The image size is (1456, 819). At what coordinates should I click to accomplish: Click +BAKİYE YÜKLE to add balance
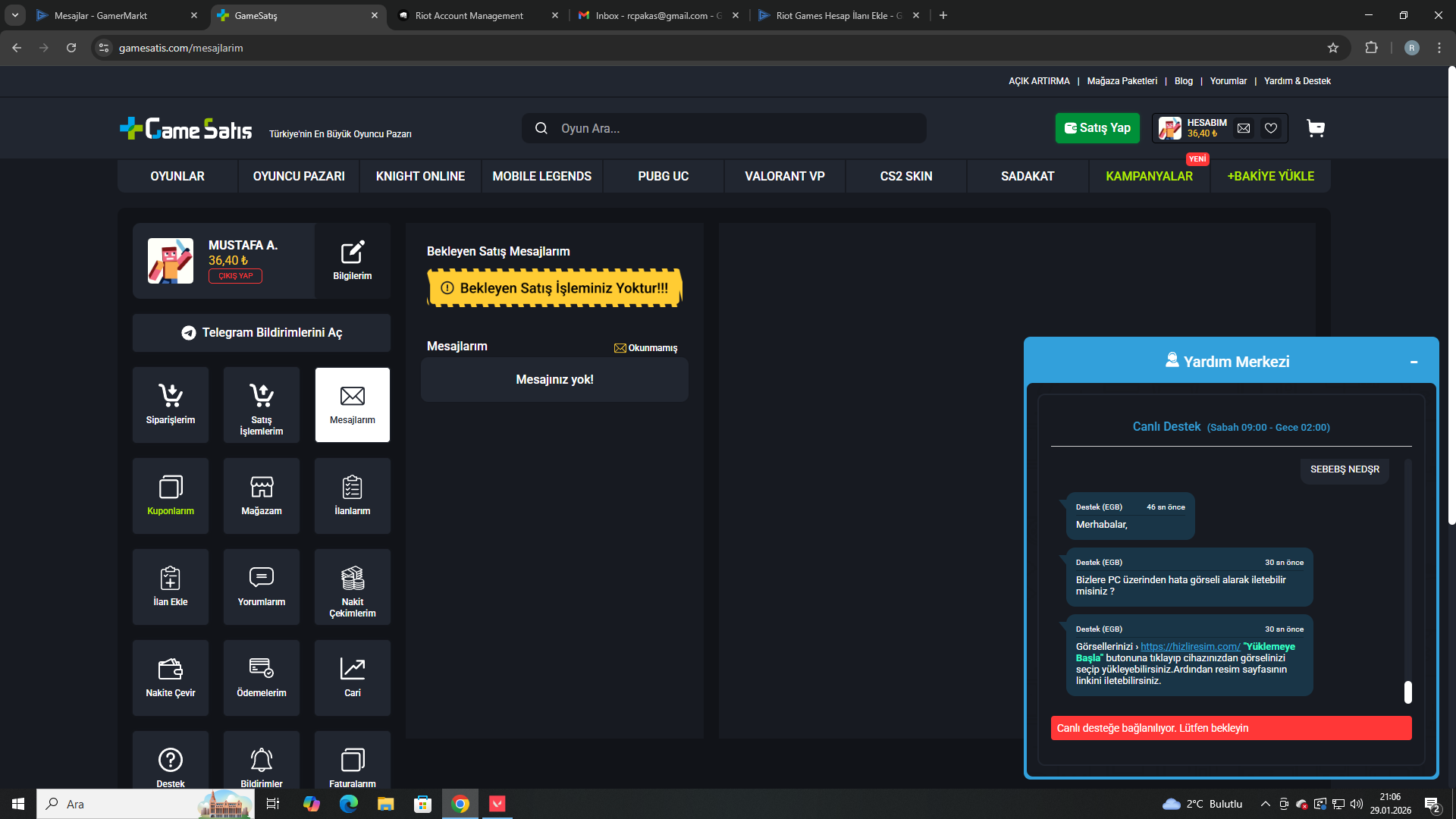(x=1271, y=176)
